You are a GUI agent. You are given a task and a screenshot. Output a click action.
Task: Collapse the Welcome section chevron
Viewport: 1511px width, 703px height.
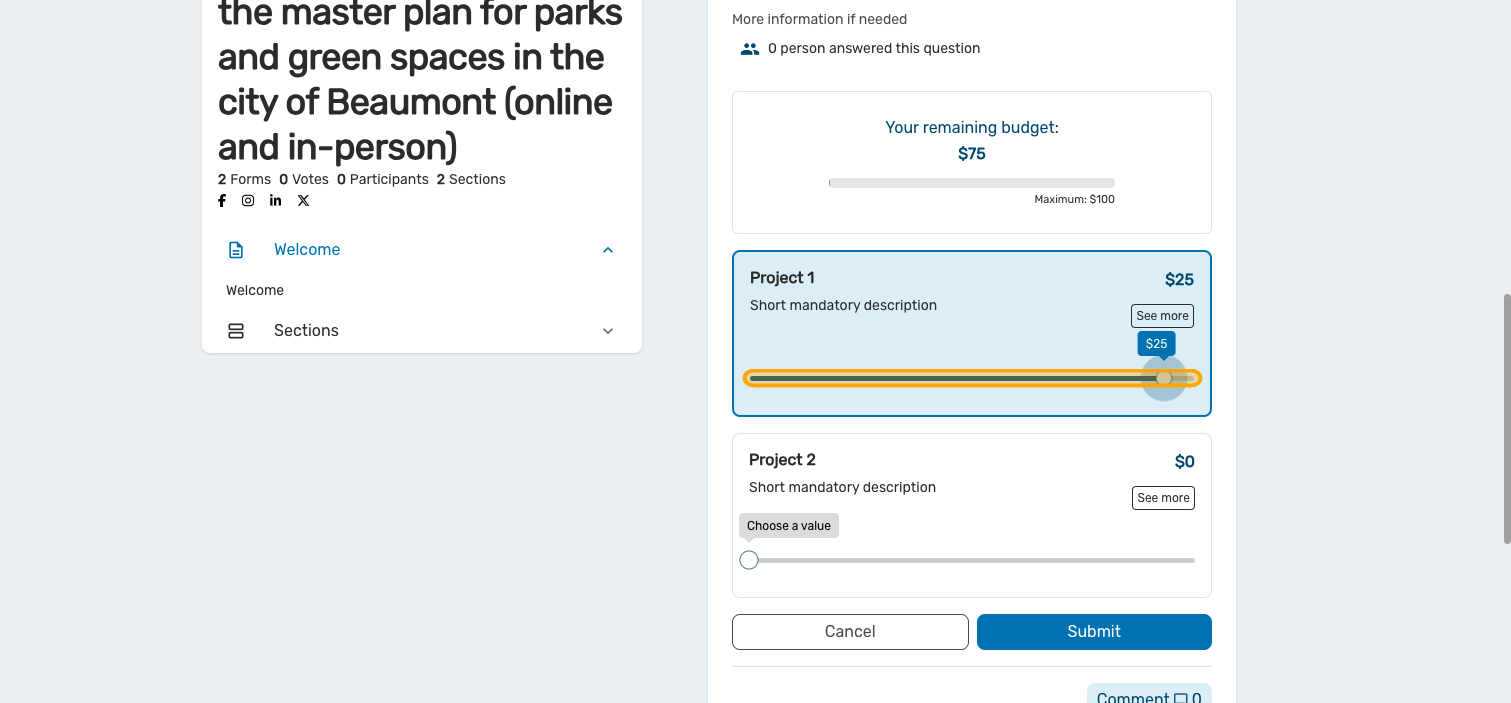608,250
